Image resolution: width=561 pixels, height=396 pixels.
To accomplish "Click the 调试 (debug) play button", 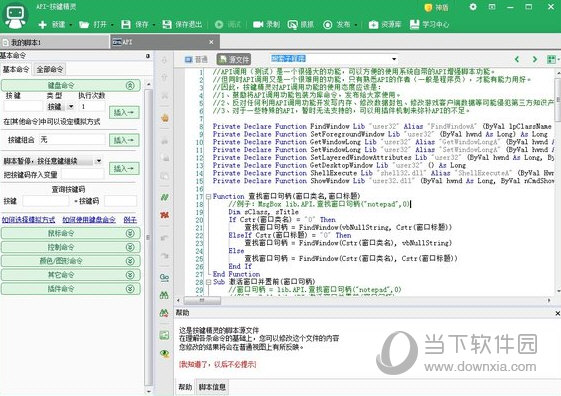I will tap(228, 24).
